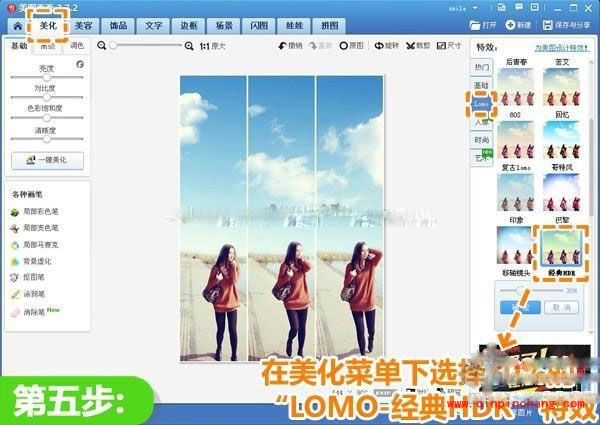This screenshot has width=600, height=425.
Task: Click the 苦艾 effect label
Action: click(x=562, y=62)
